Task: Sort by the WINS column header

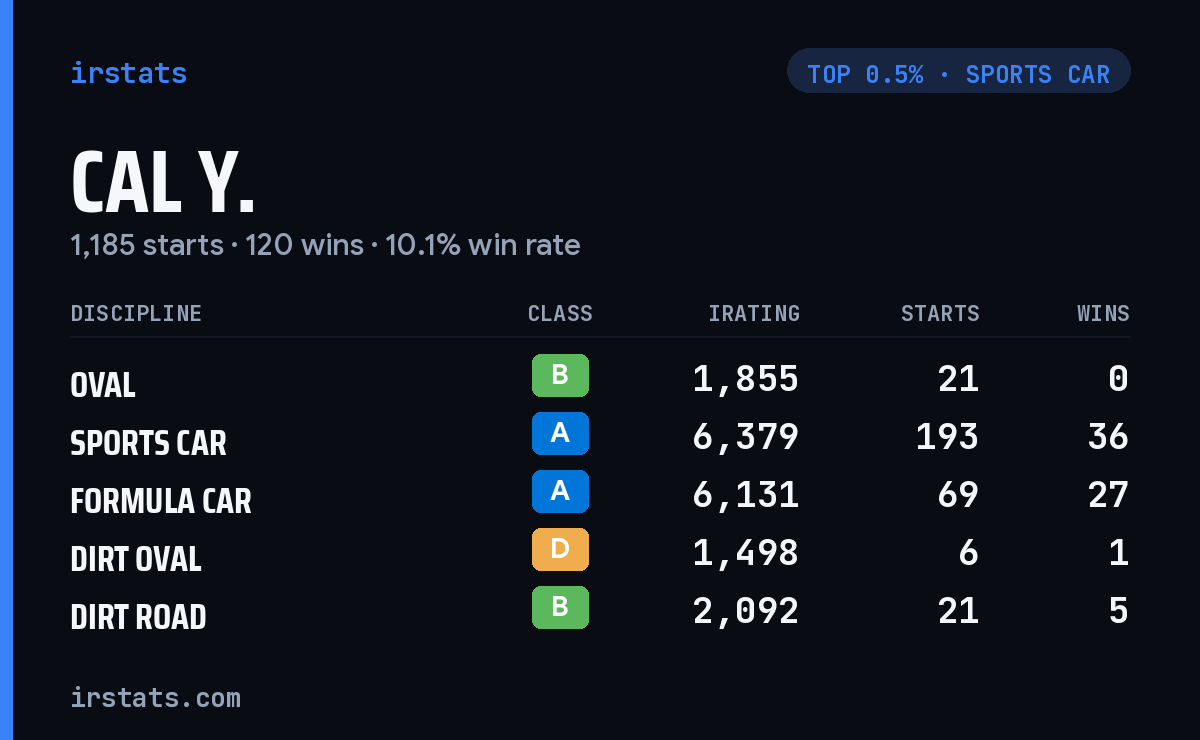Action: (x=1103, y=314)
